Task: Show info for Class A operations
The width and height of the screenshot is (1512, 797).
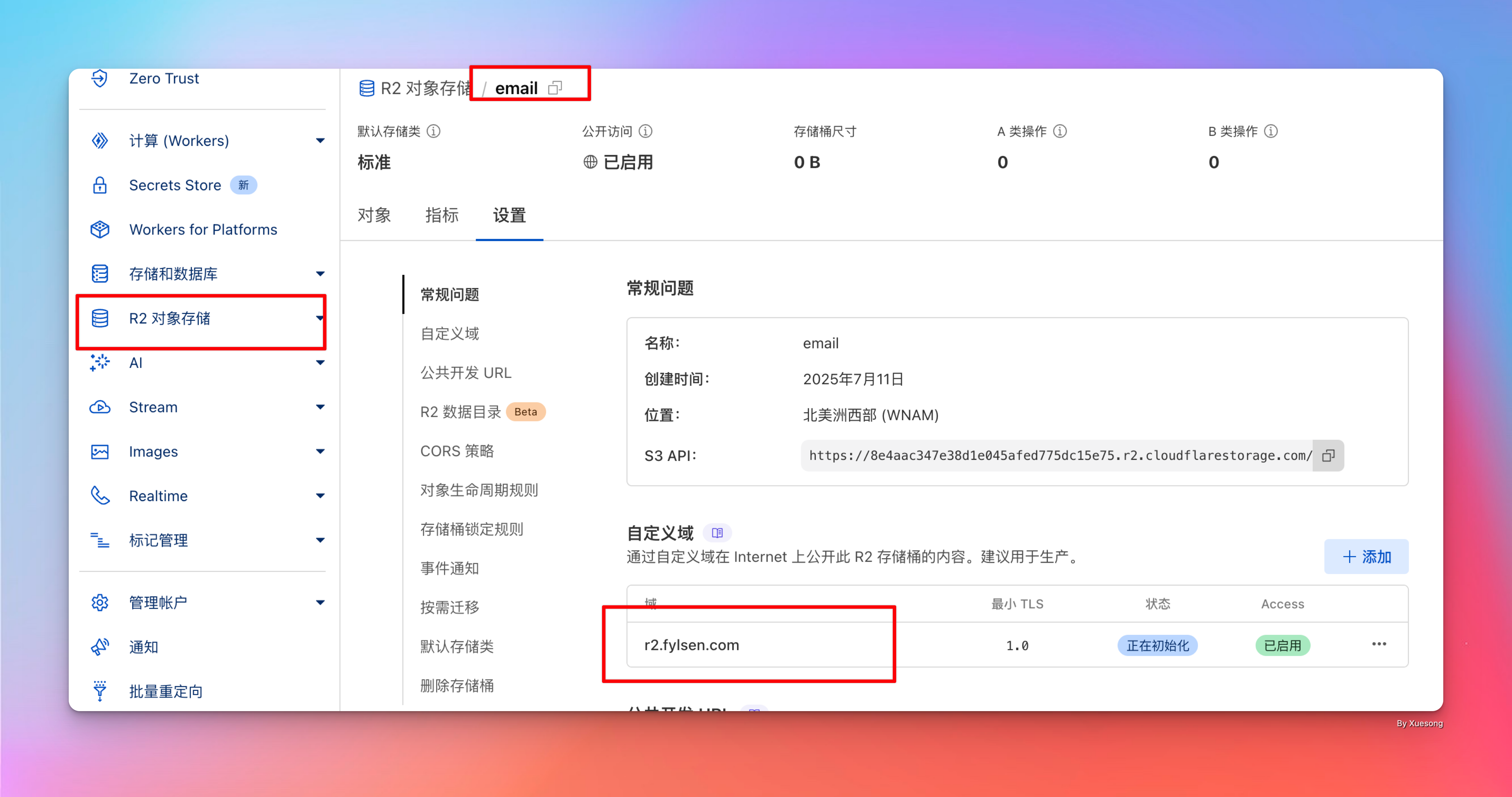Action: pyautogui.click(x=1060, y=132)
